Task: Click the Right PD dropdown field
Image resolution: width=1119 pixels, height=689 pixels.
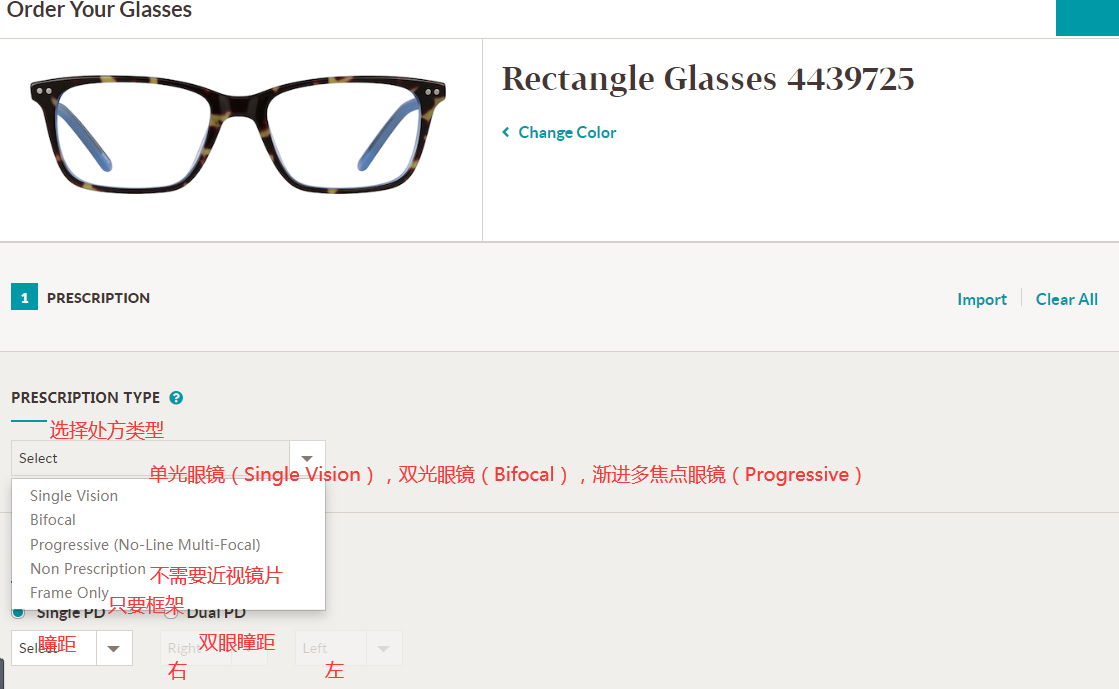Action: pyautogui.click(x=214, y=648)
